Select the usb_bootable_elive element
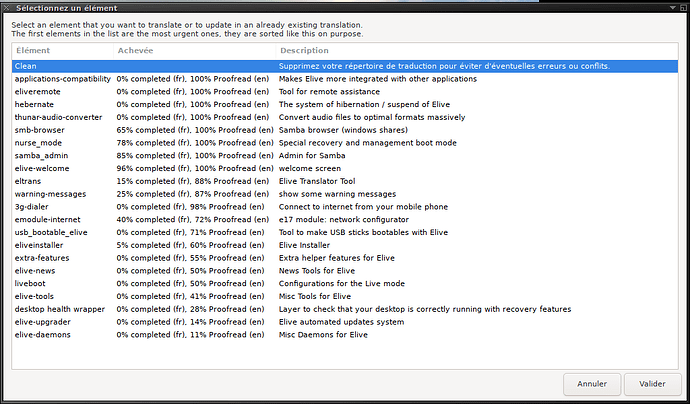 coord(51,232)
